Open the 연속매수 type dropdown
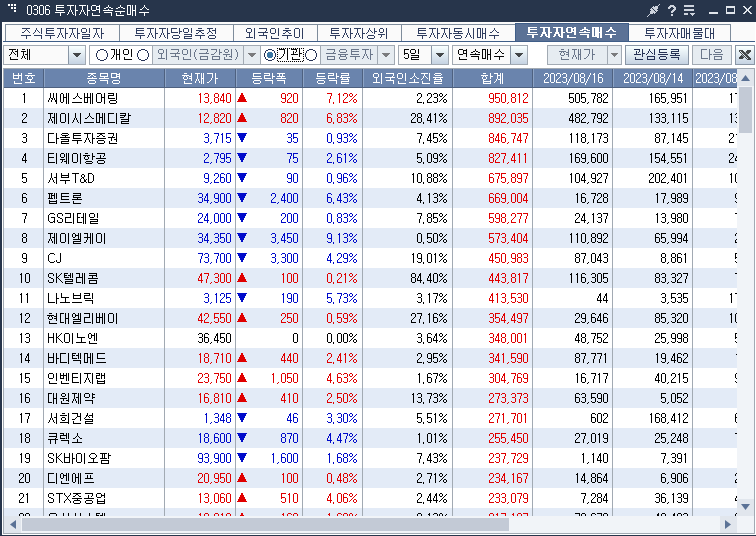Image resolution: width=756 pixels, height=536 pixels. 519,55
